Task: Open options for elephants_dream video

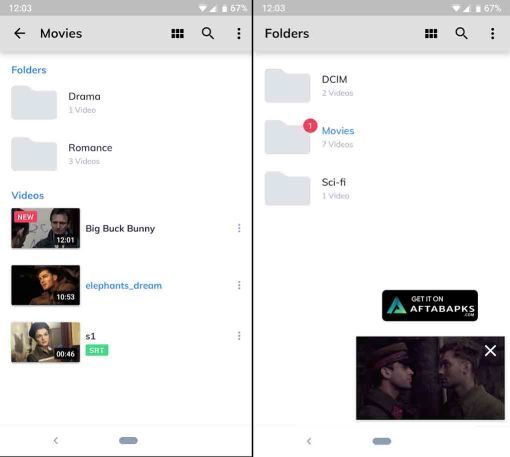Action: (x=239, y=285)
